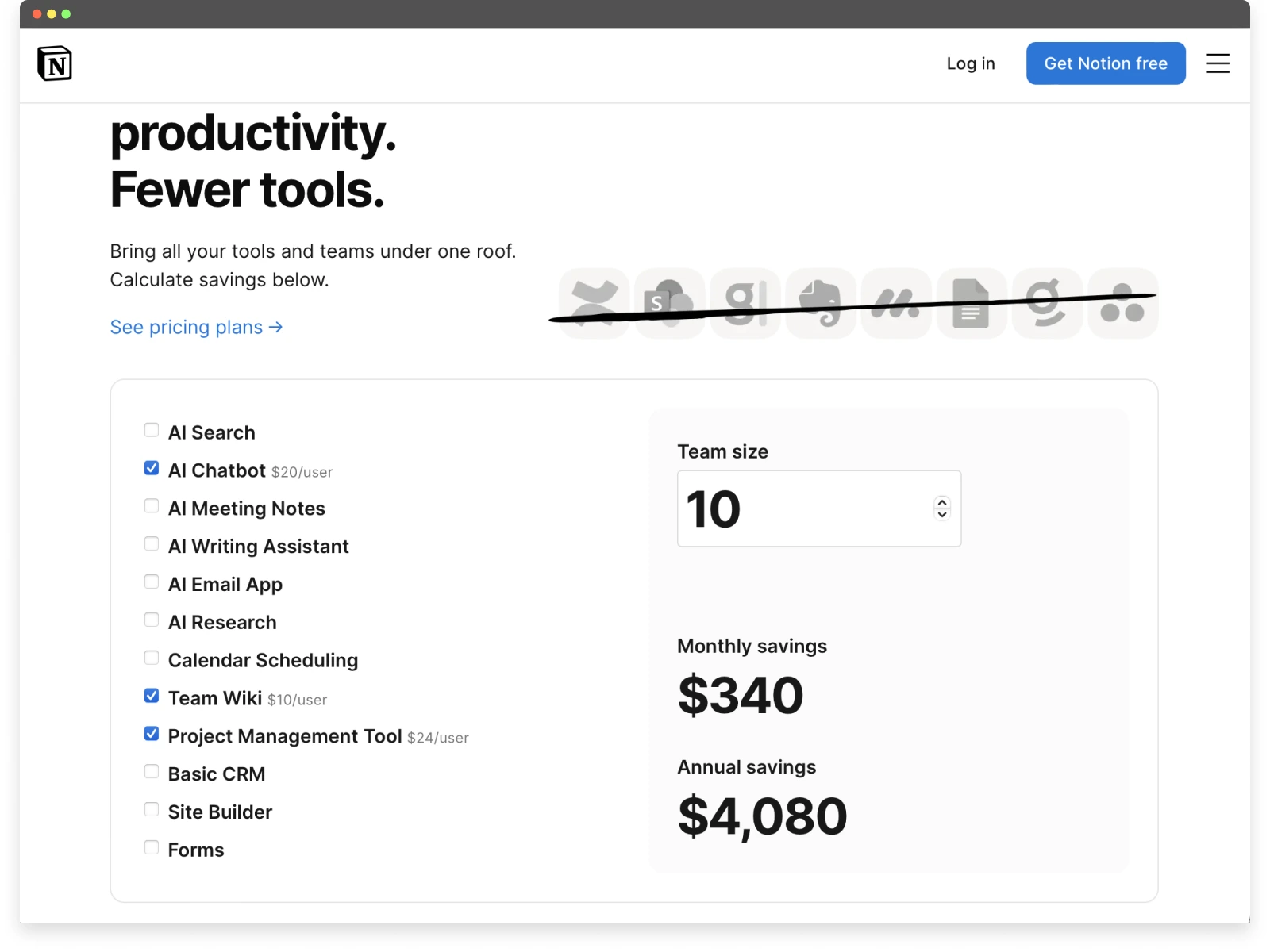Uncheck the AI Chatbot option
The height and width of the screenshot is (952, 1270).
[152, 468]
